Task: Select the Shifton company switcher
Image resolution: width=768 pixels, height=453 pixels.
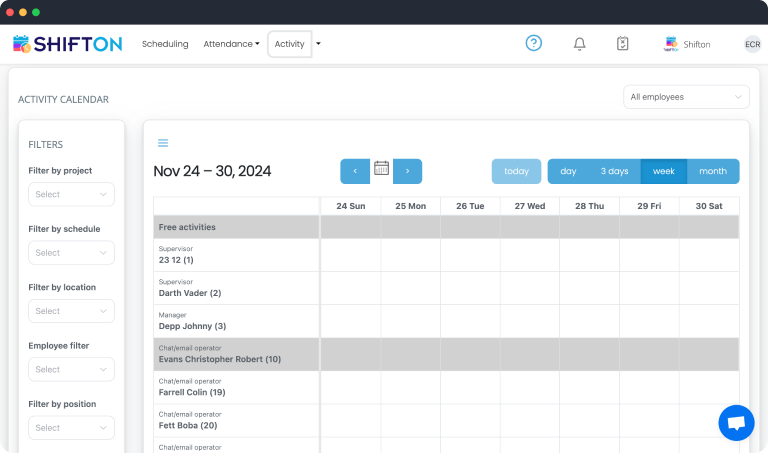Action: (x=688, y=44)
